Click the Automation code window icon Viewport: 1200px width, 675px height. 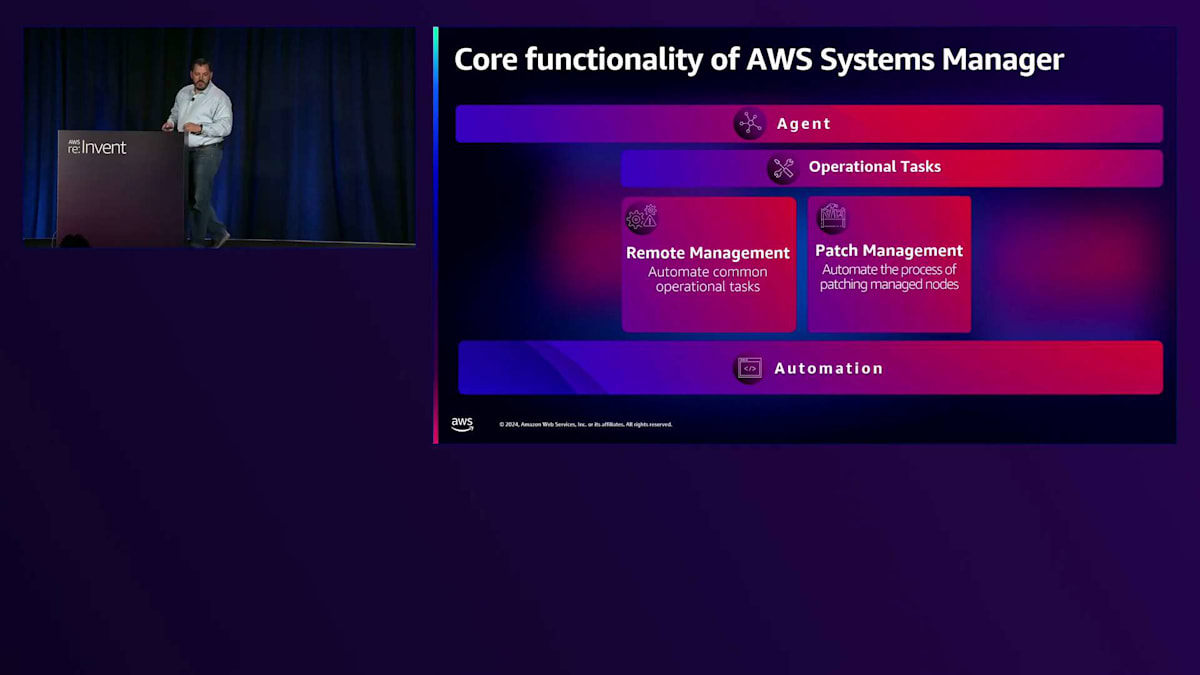[x=750, y=368]
